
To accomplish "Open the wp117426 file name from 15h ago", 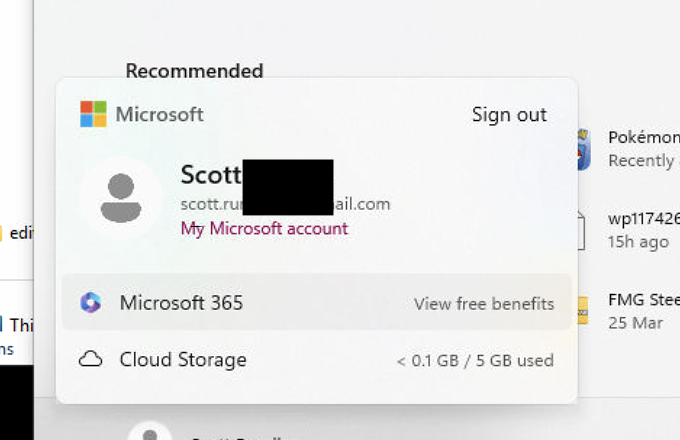I will [644, 218].
